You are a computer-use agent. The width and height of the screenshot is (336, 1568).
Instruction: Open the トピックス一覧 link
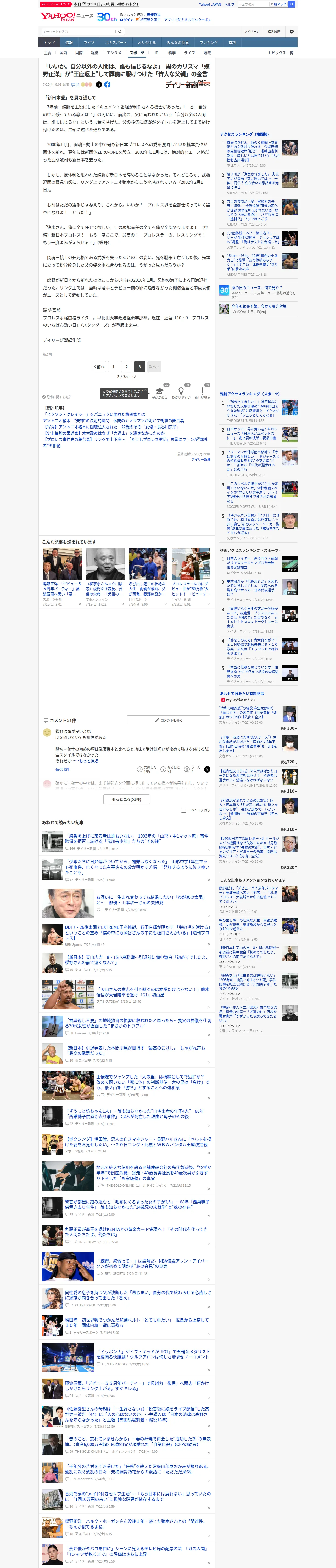coord(281,53)
